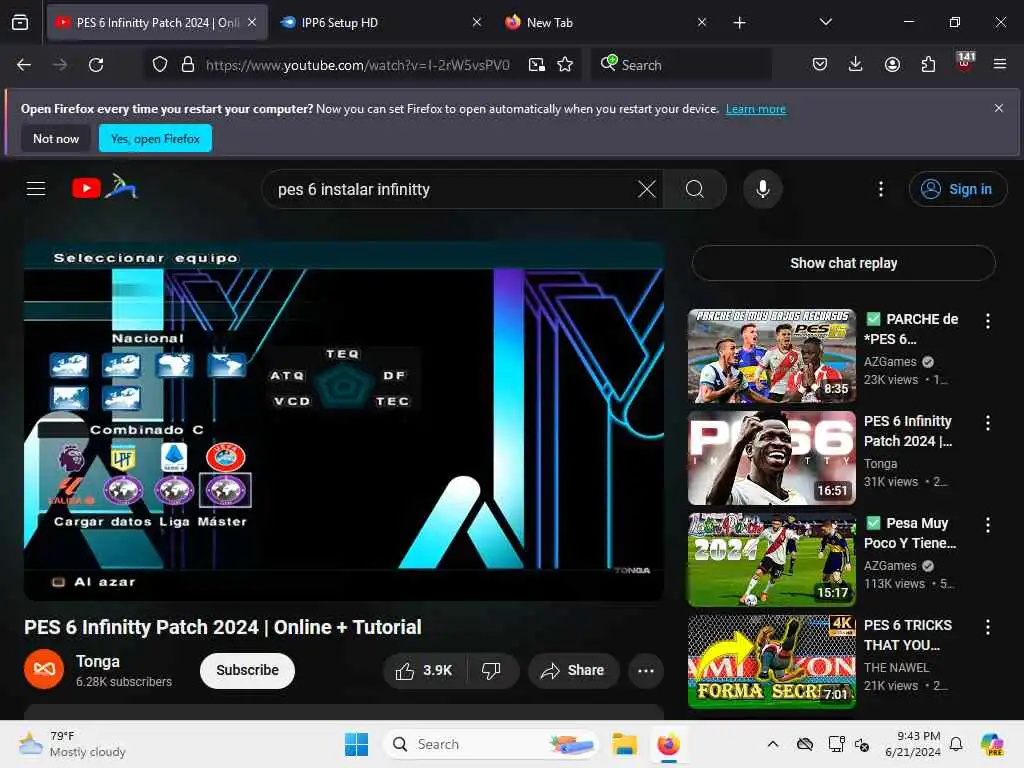
Task: Like the video with thumbs up
Action: tap(423, 671)
